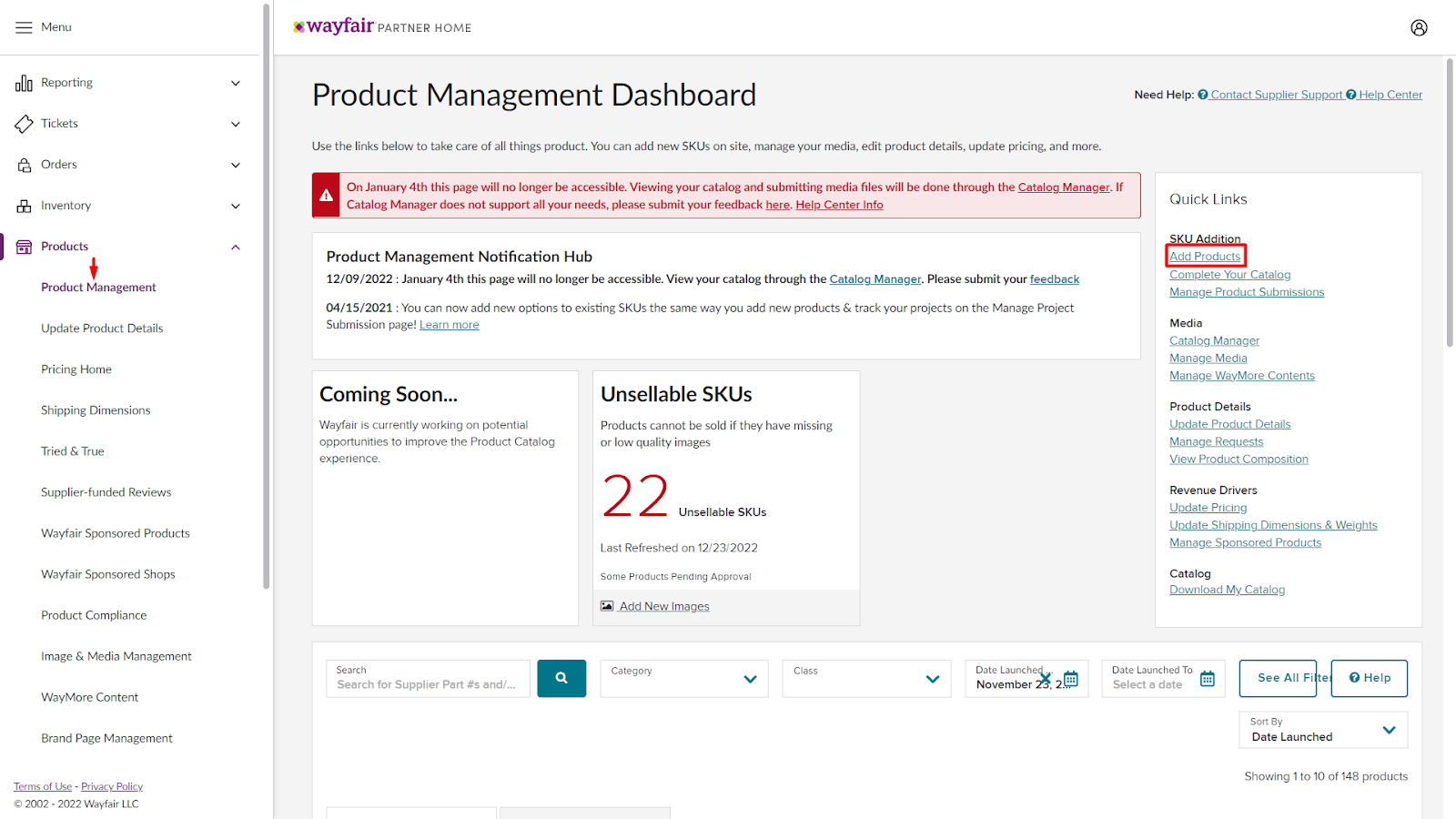Open the hamburger Menu icon
This screenshot has height=819, width=1456.
pos(24,27)
